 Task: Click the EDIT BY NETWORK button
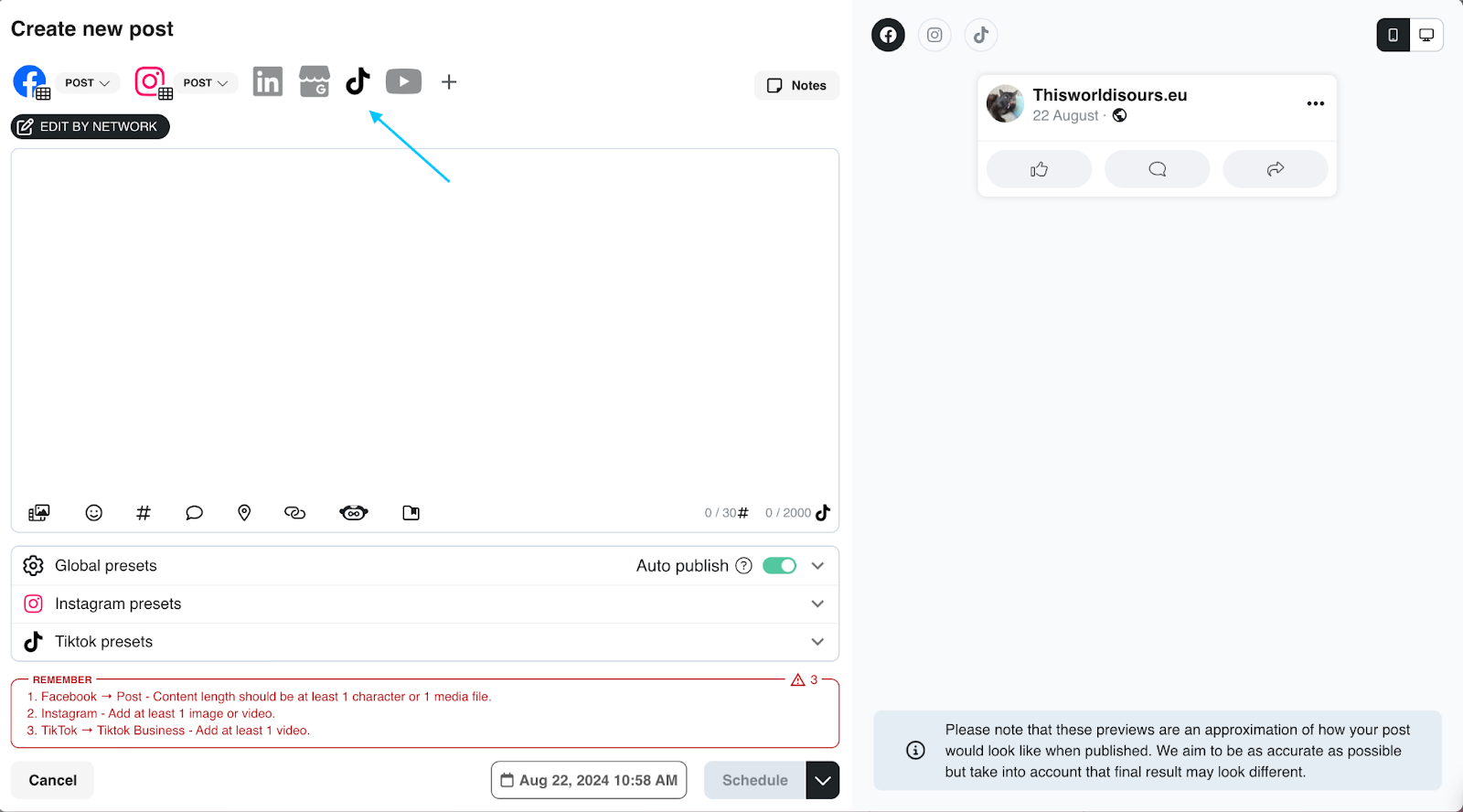point(90,126)
